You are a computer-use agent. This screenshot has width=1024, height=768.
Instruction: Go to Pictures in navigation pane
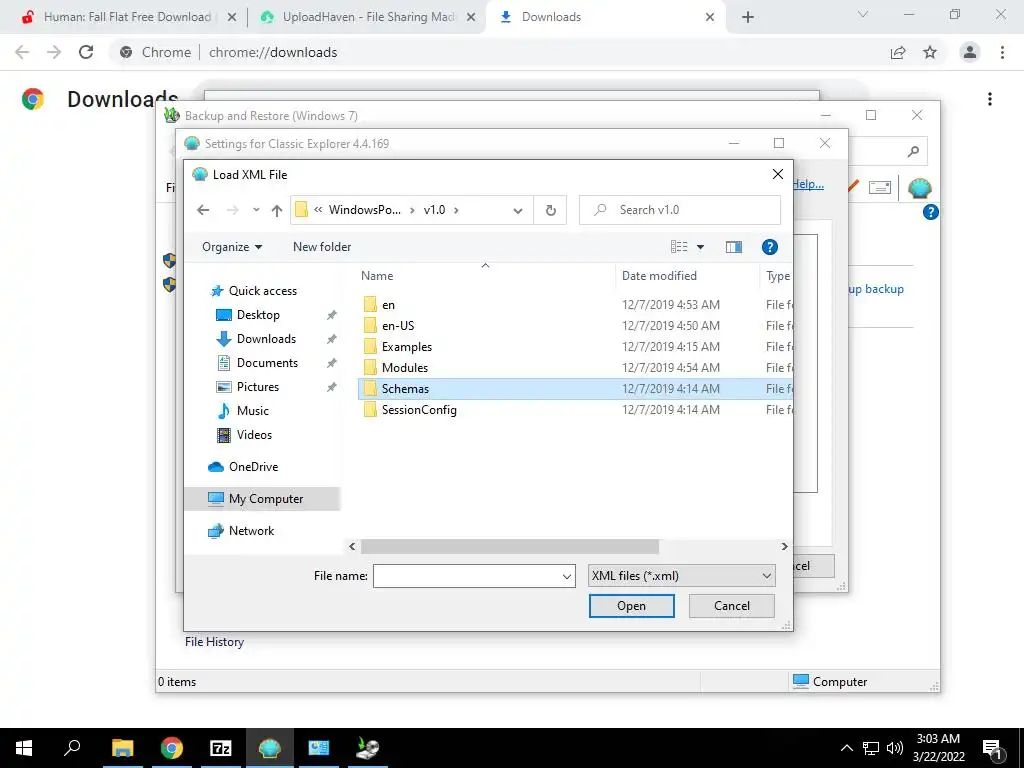[x=257, y=387]
